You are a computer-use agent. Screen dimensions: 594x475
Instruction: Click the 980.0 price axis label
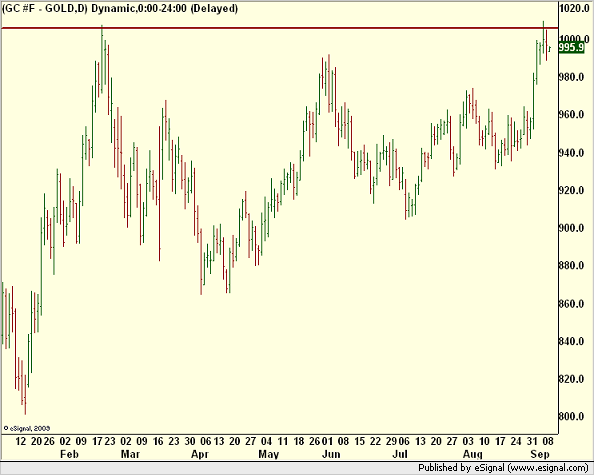[x=571, y=77]
